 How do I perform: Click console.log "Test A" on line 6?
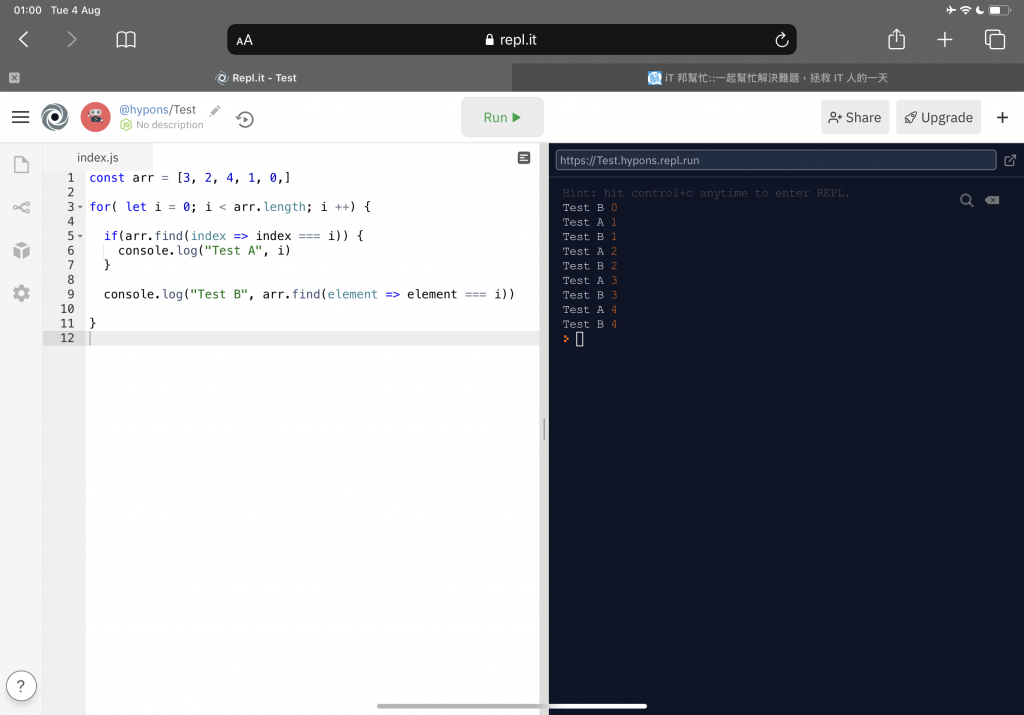[x=204, y=251]
